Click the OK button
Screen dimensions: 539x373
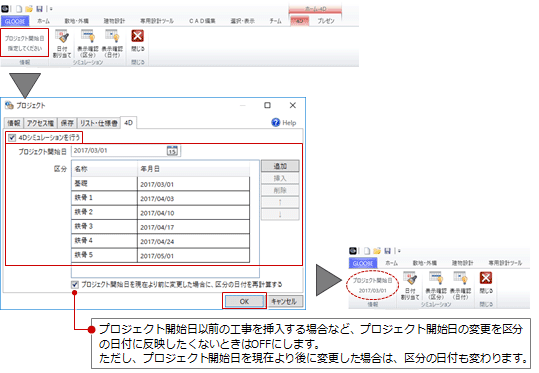pyautogui.click(x=244, y=301)
